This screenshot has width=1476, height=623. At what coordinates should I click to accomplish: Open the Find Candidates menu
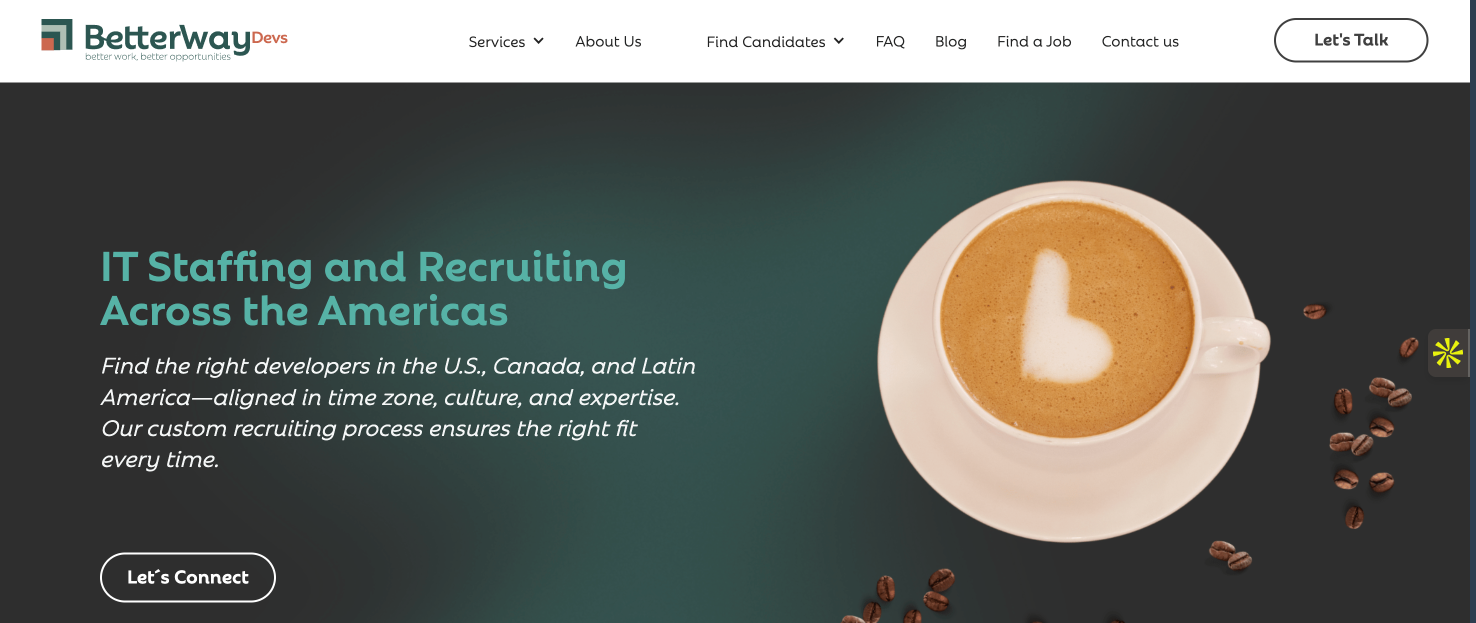coord(765,42)
